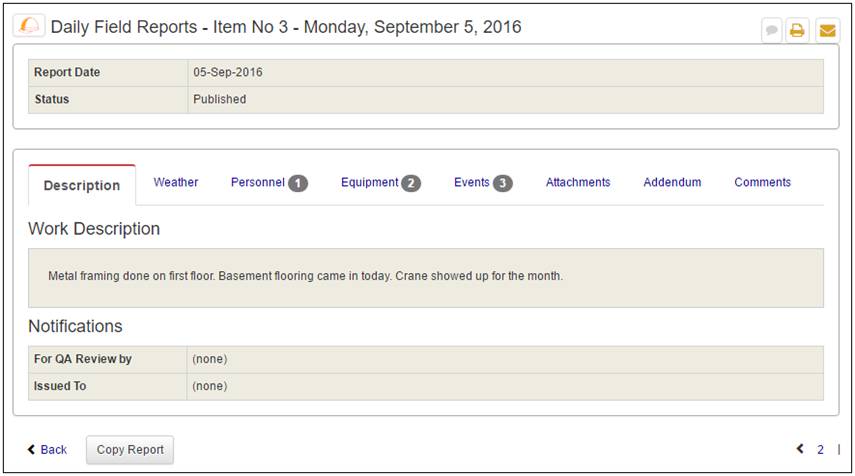Select the Description tab
Image resolution: width=855 pixels, height=476 pixels.
tap(82, 185)
